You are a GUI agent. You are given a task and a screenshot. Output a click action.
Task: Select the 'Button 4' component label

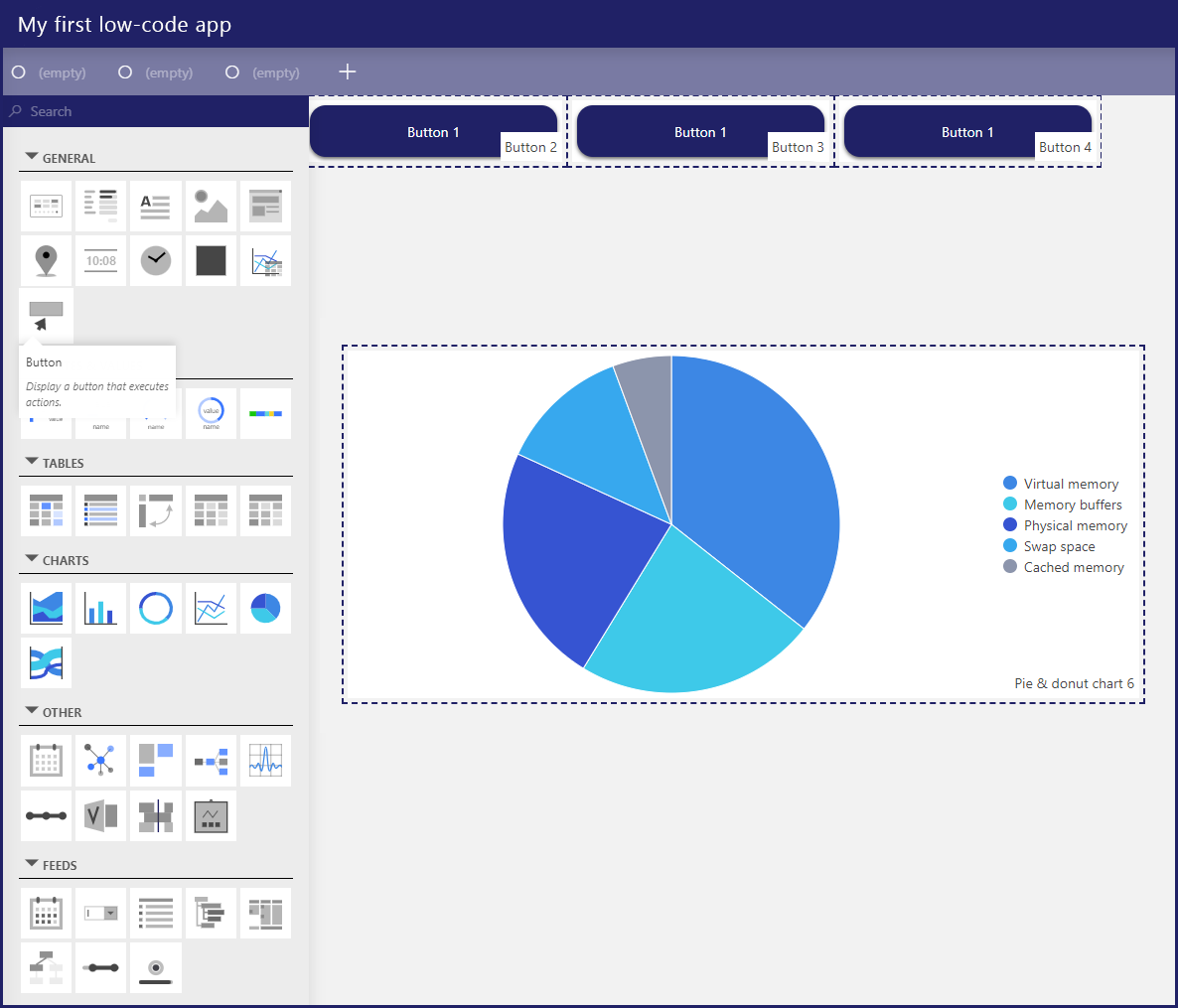click(1066, 147)
